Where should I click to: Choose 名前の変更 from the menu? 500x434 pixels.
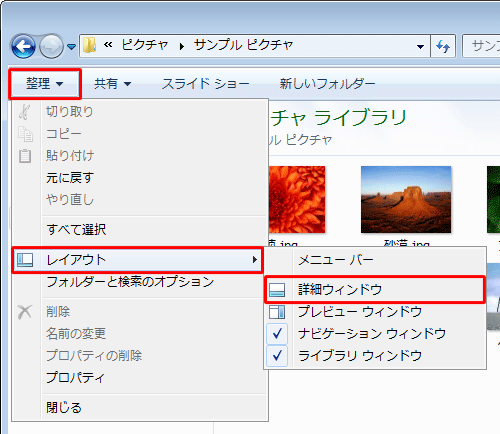[140, 334]
